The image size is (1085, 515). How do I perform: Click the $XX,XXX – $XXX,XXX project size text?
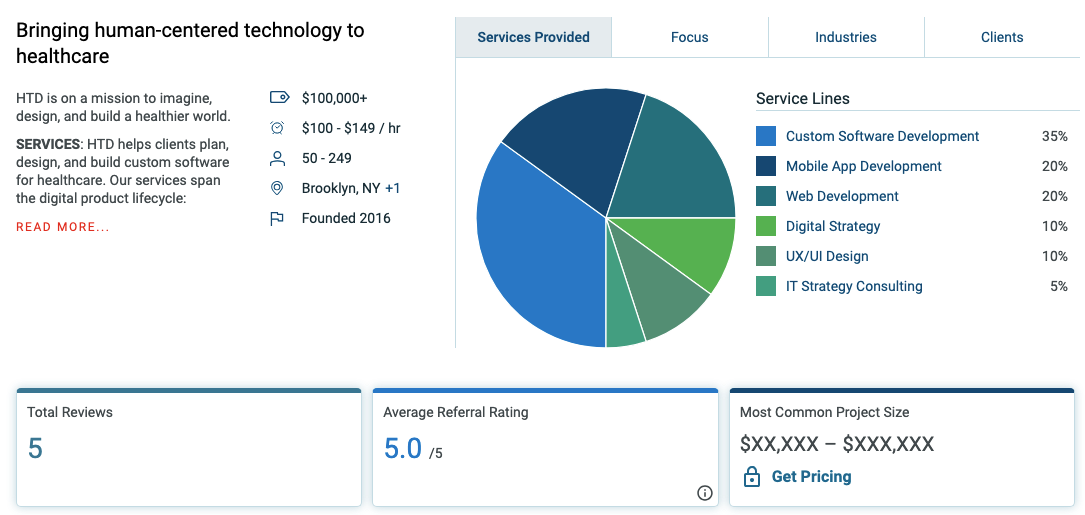point(837,444)
